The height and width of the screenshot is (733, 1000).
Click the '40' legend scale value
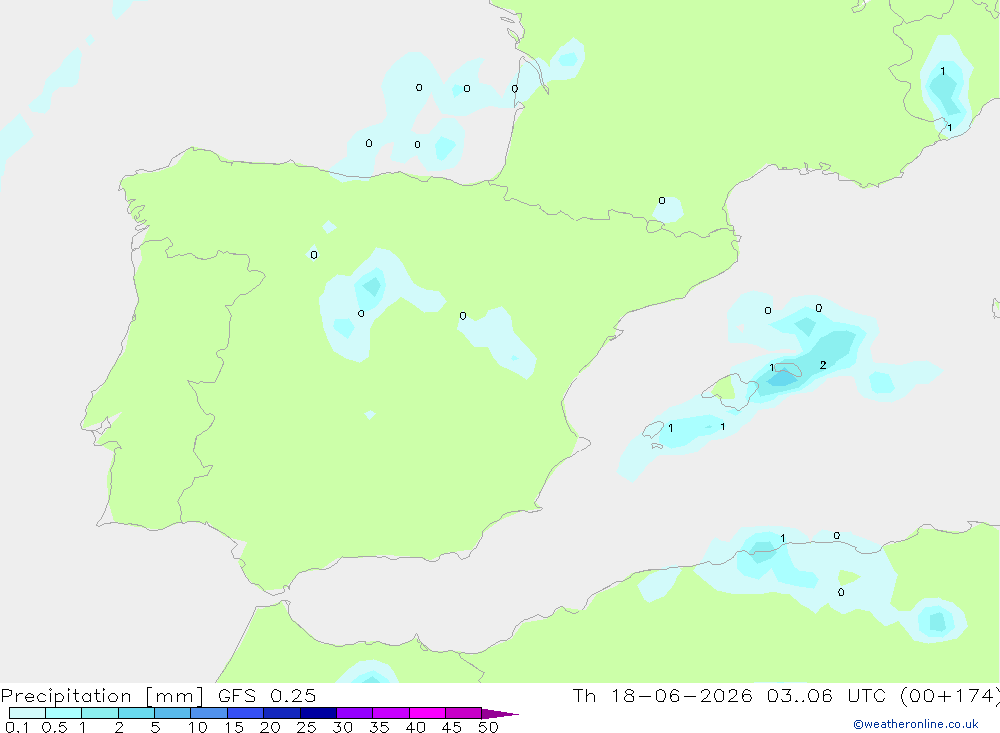[415, 727]
